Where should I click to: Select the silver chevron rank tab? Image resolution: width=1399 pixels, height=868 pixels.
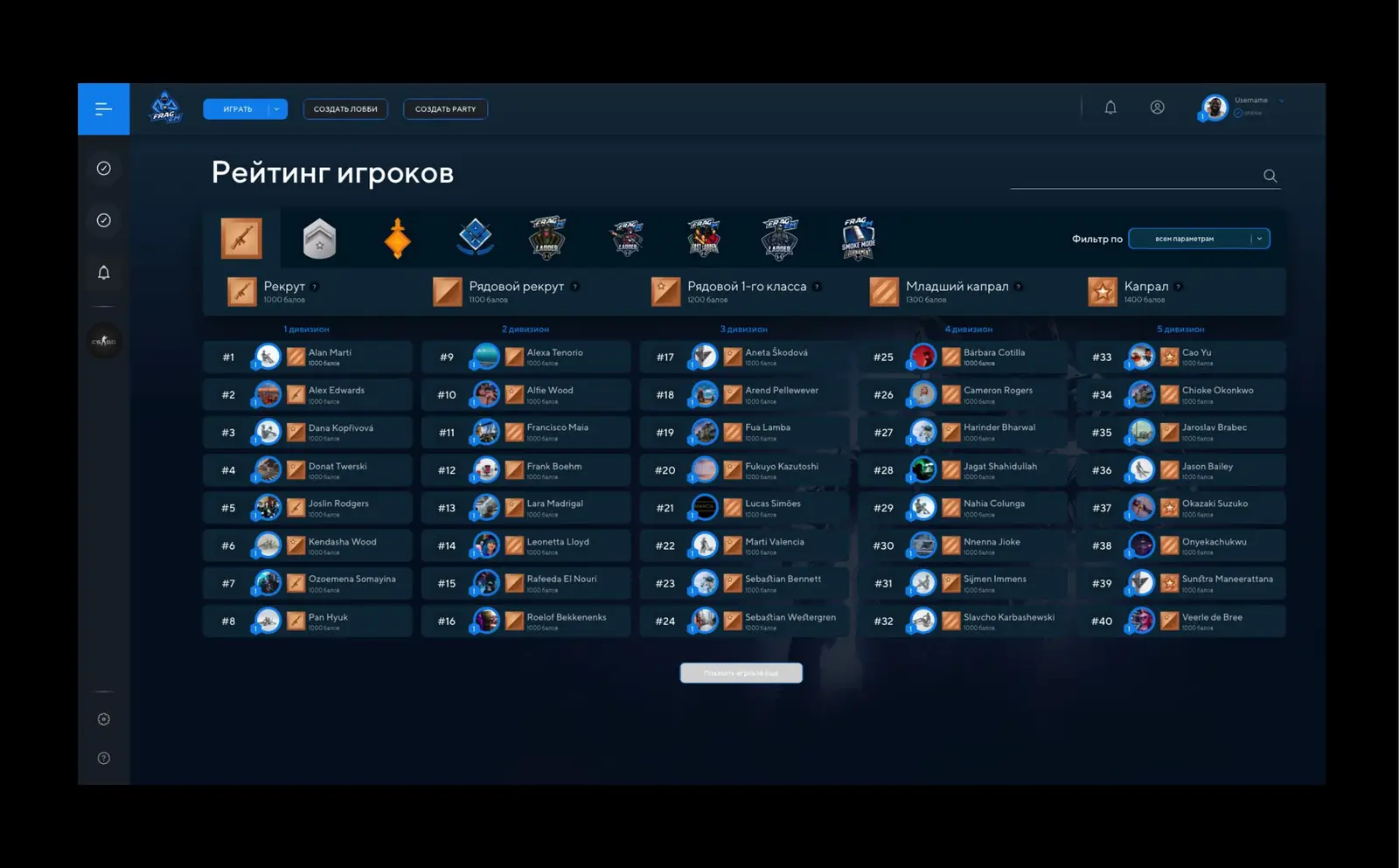tap(319, 239)
